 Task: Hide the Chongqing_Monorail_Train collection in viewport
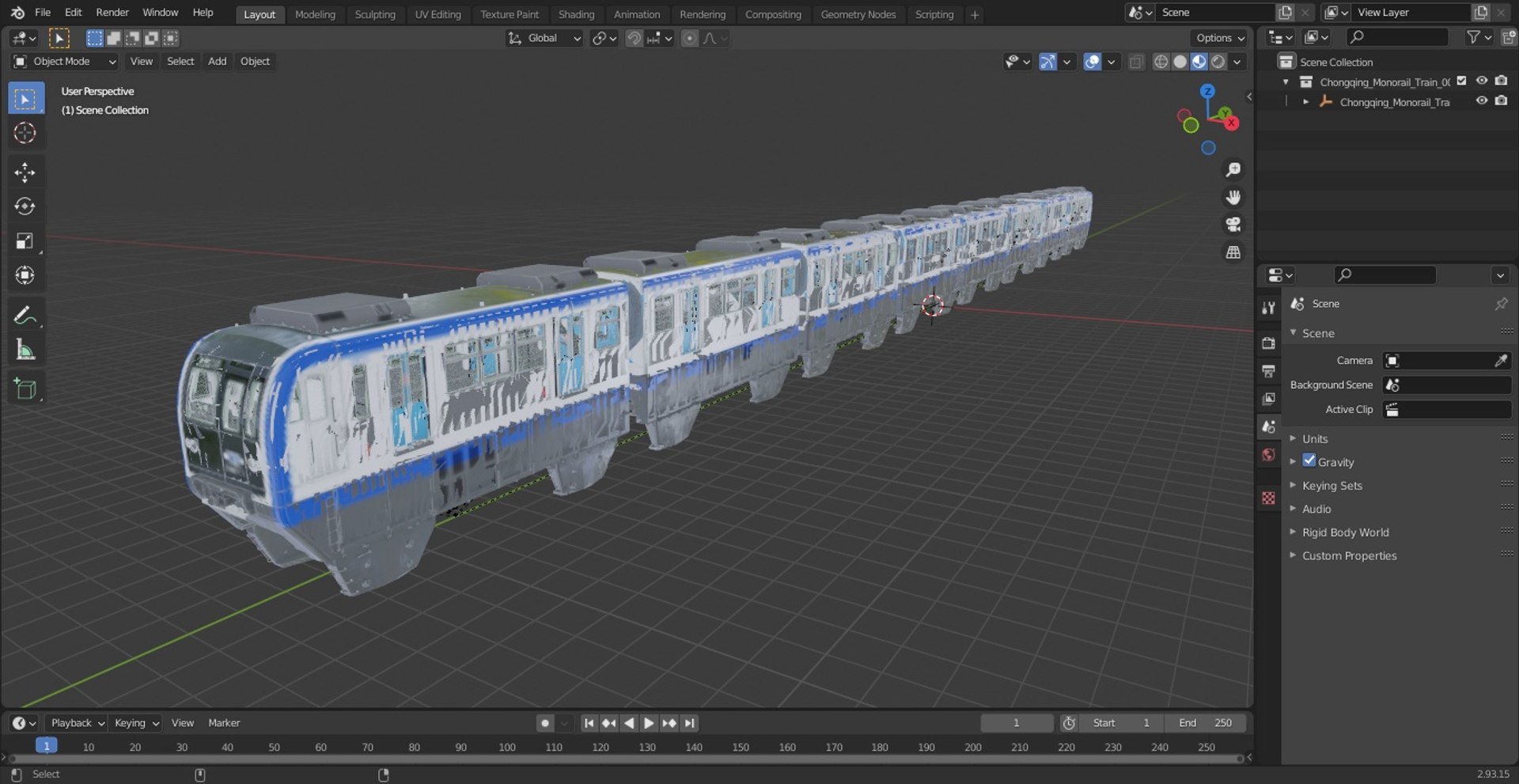click(1482, 81)
